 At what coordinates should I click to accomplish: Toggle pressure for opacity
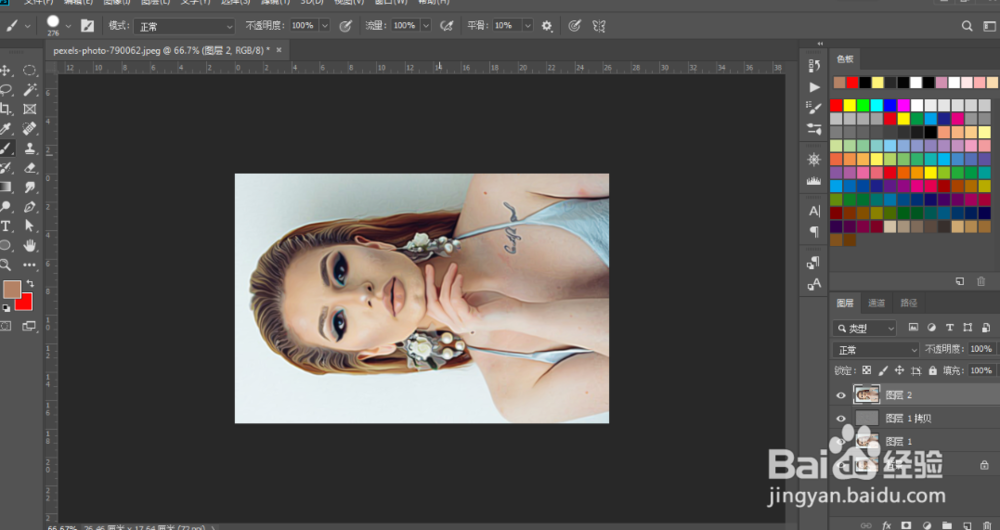(x=345, y=26)
